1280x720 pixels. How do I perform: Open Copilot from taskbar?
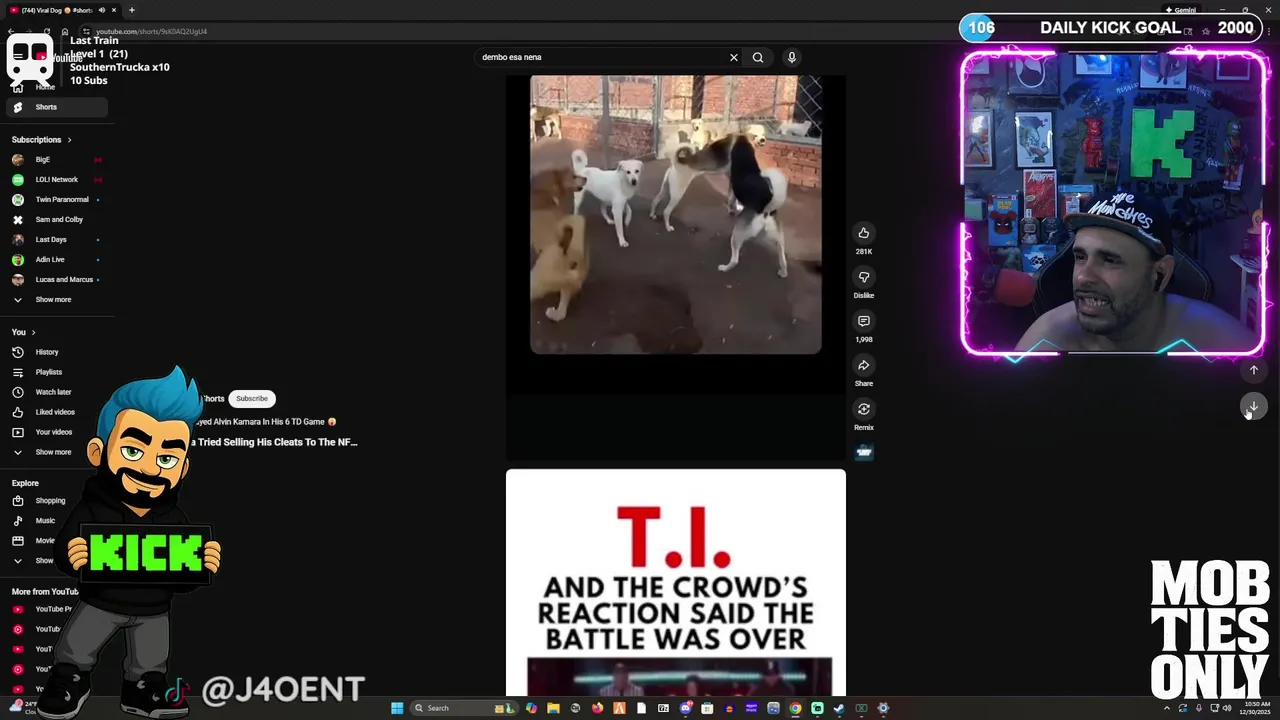point(531,708)
